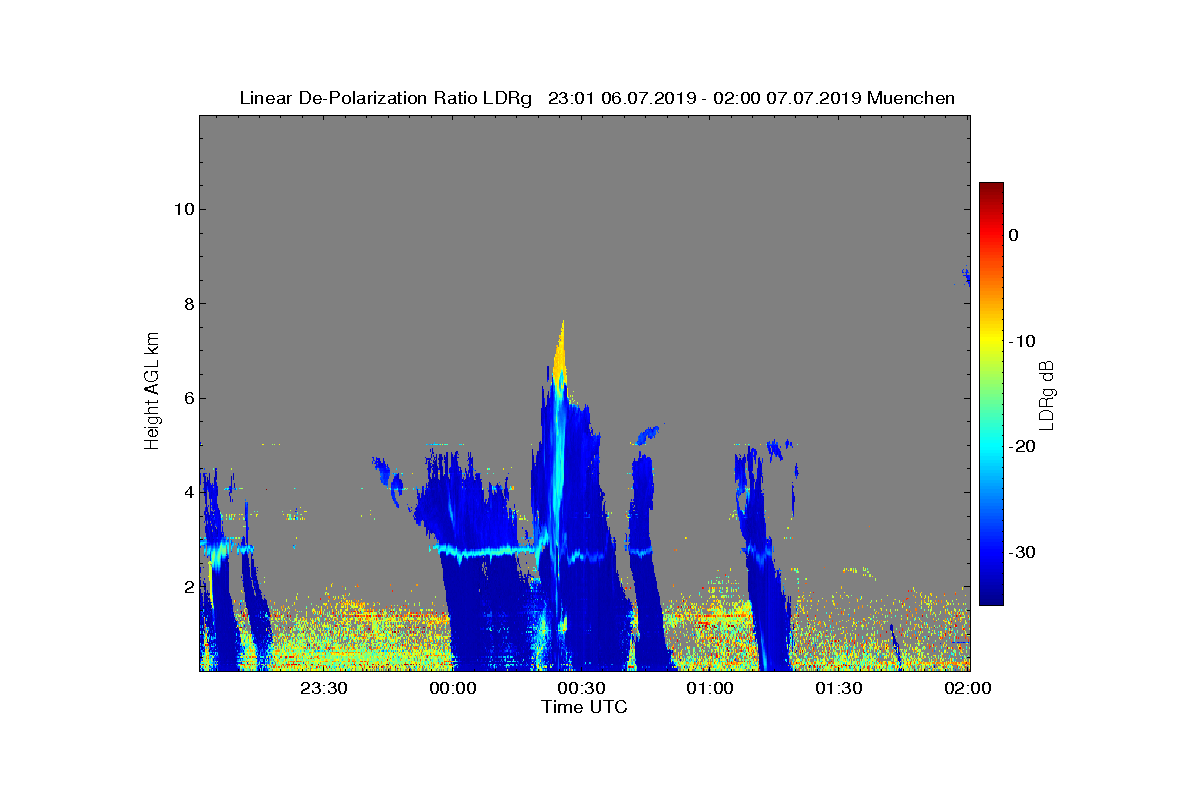Click the plot title mentioning Muenchen
The width and height of the screenshot is (1200, 800).
pos(597,98)
